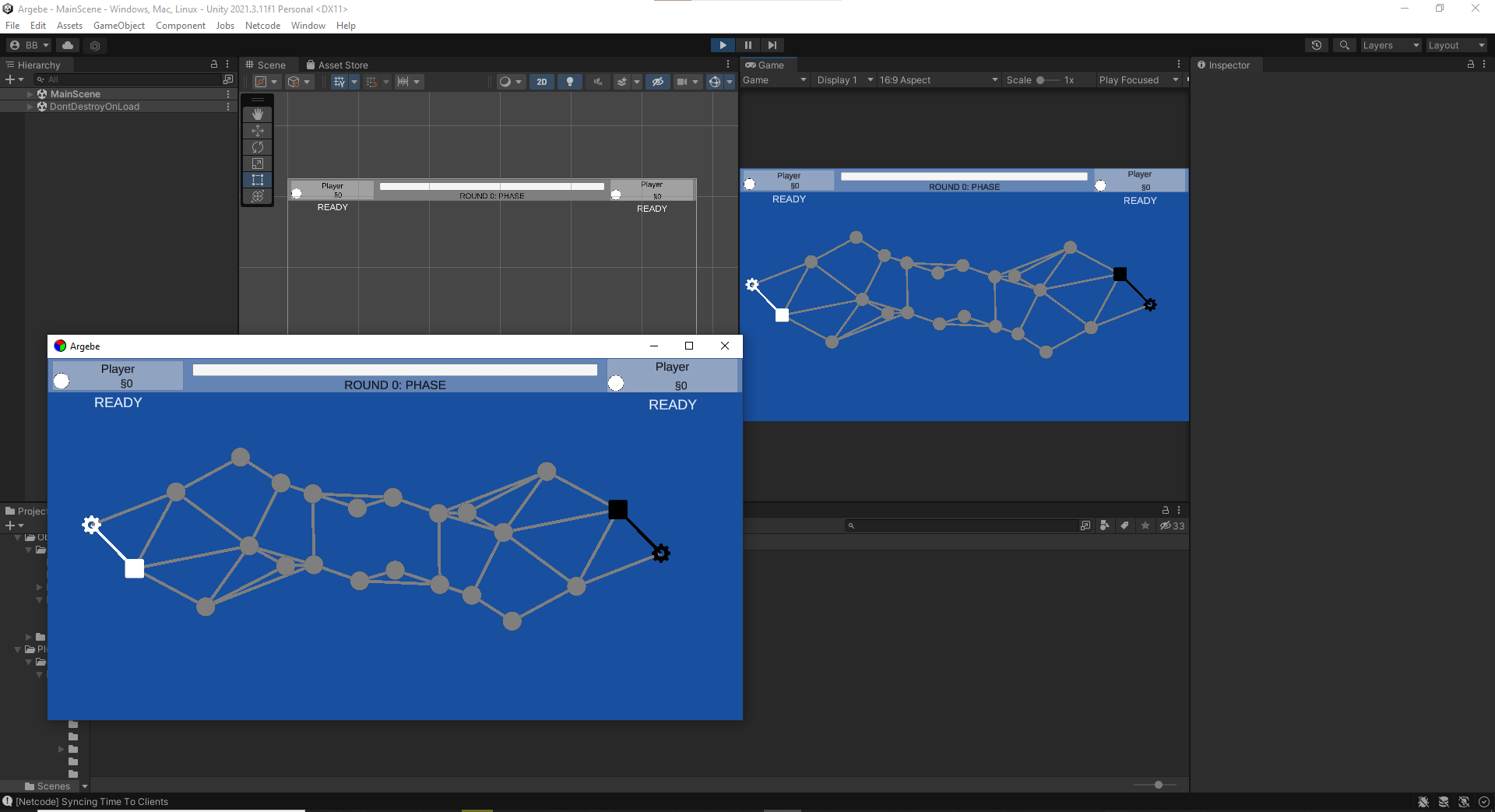
Task: Switch to the Asset Store tab
Action: click(x=337, y=65)
